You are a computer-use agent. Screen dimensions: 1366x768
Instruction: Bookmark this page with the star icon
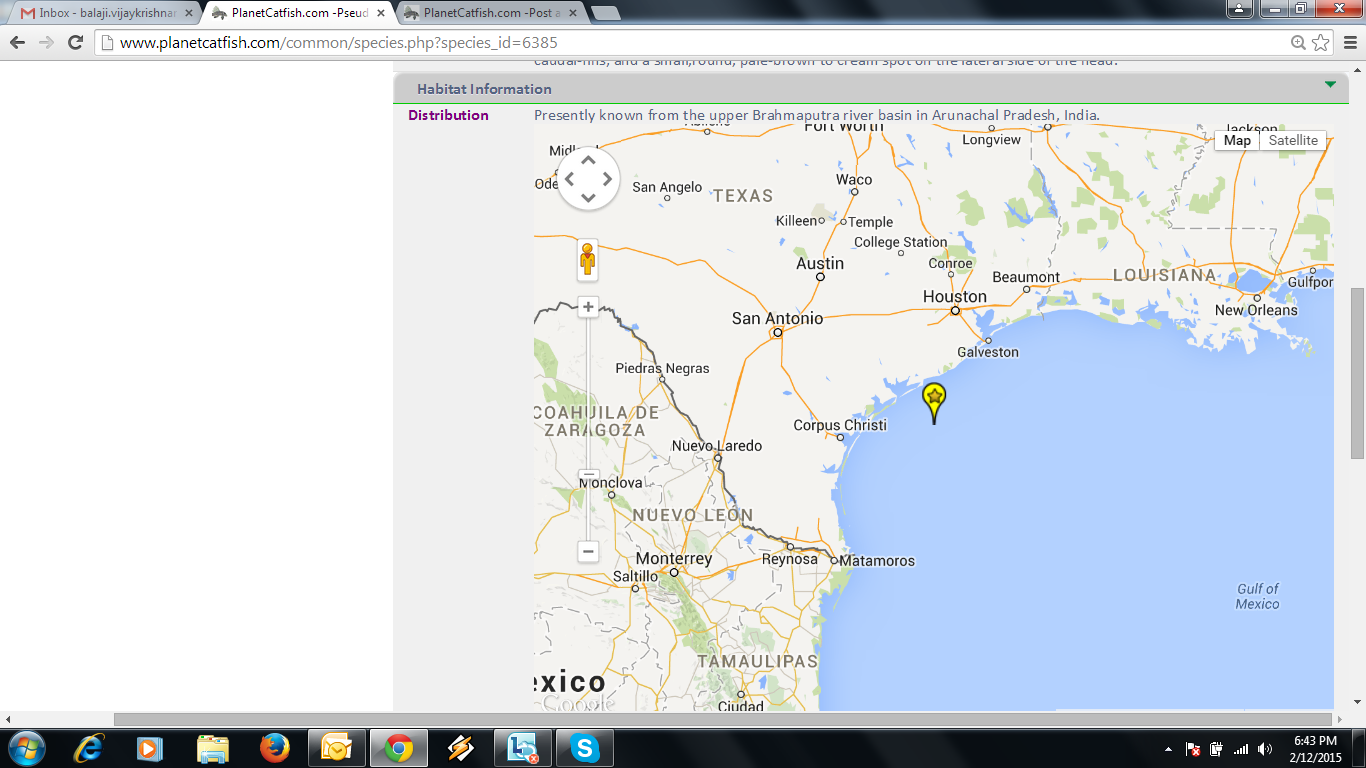[1321, 42]
